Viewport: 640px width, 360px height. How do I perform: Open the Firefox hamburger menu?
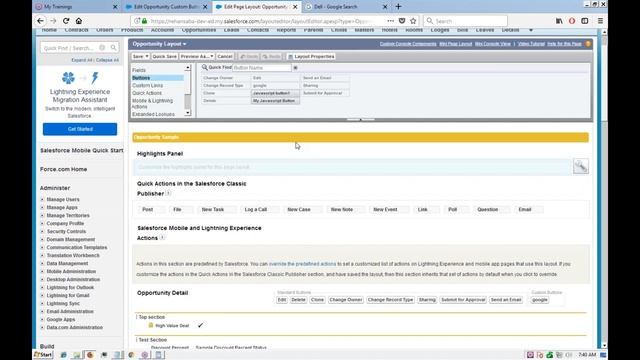(600, 21)
